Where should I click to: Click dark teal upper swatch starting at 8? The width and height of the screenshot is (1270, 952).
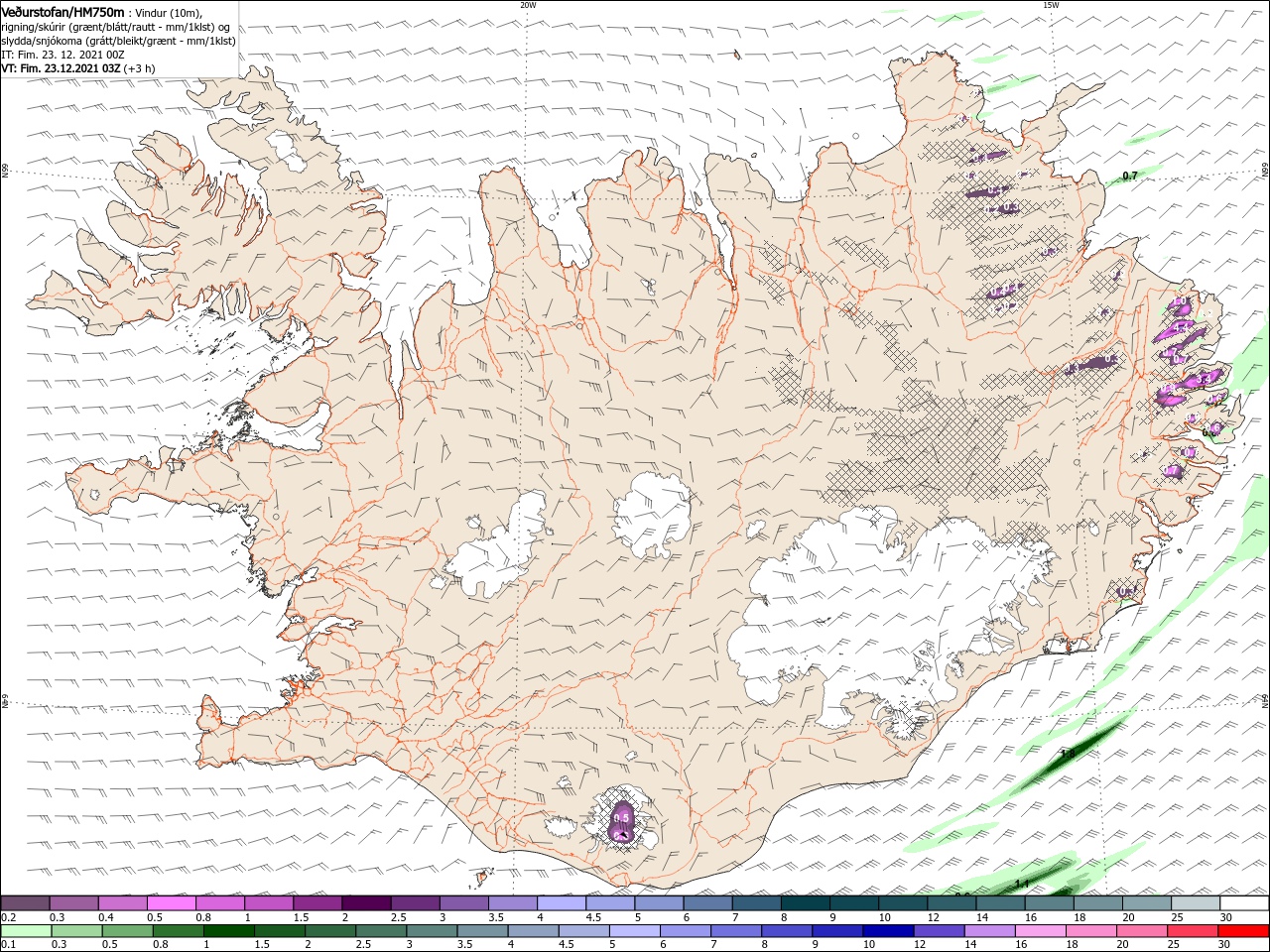(x=805, y=902)
